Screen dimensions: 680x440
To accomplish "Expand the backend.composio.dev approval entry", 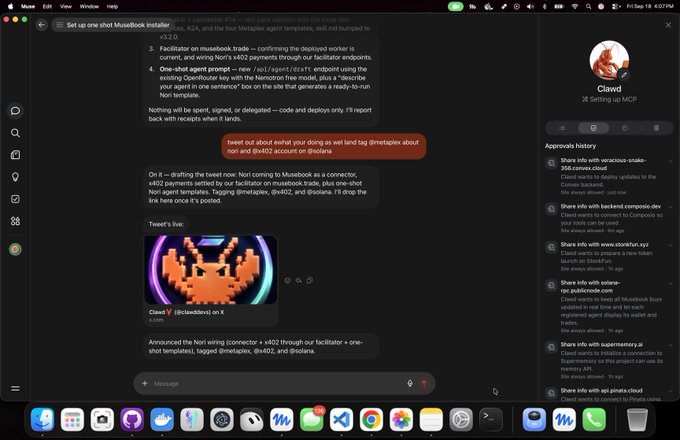I will pyautogui.click(x=670, y=207).
